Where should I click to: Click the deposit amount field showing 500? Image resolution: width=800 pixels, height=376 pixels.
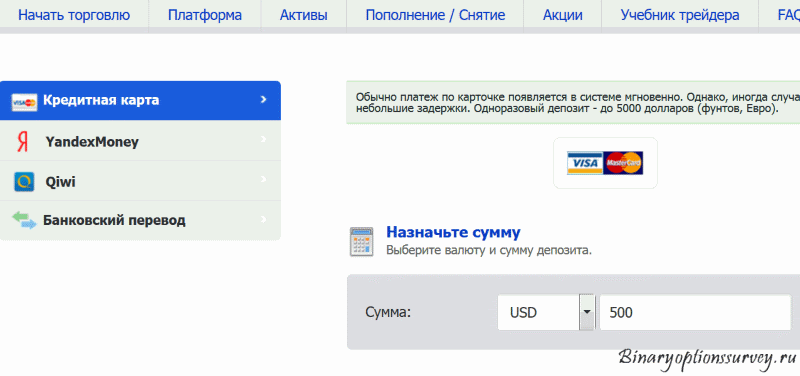coord(695,312)
